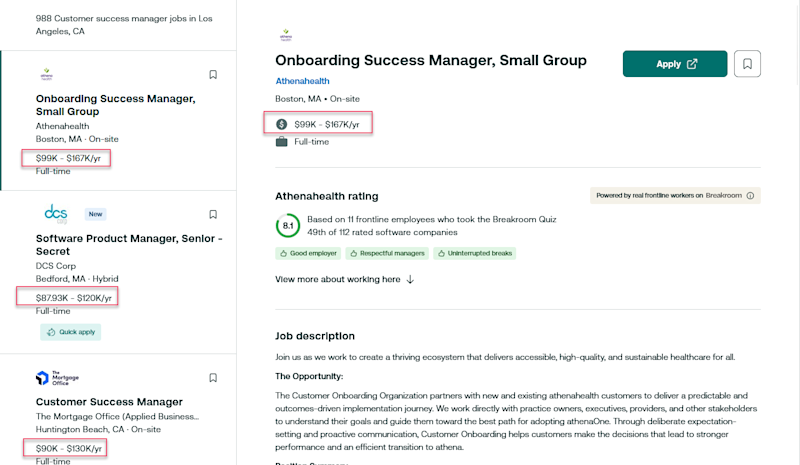Click the dollar salary icon in details
The image size is (800, 465).
tap(282, 124)
